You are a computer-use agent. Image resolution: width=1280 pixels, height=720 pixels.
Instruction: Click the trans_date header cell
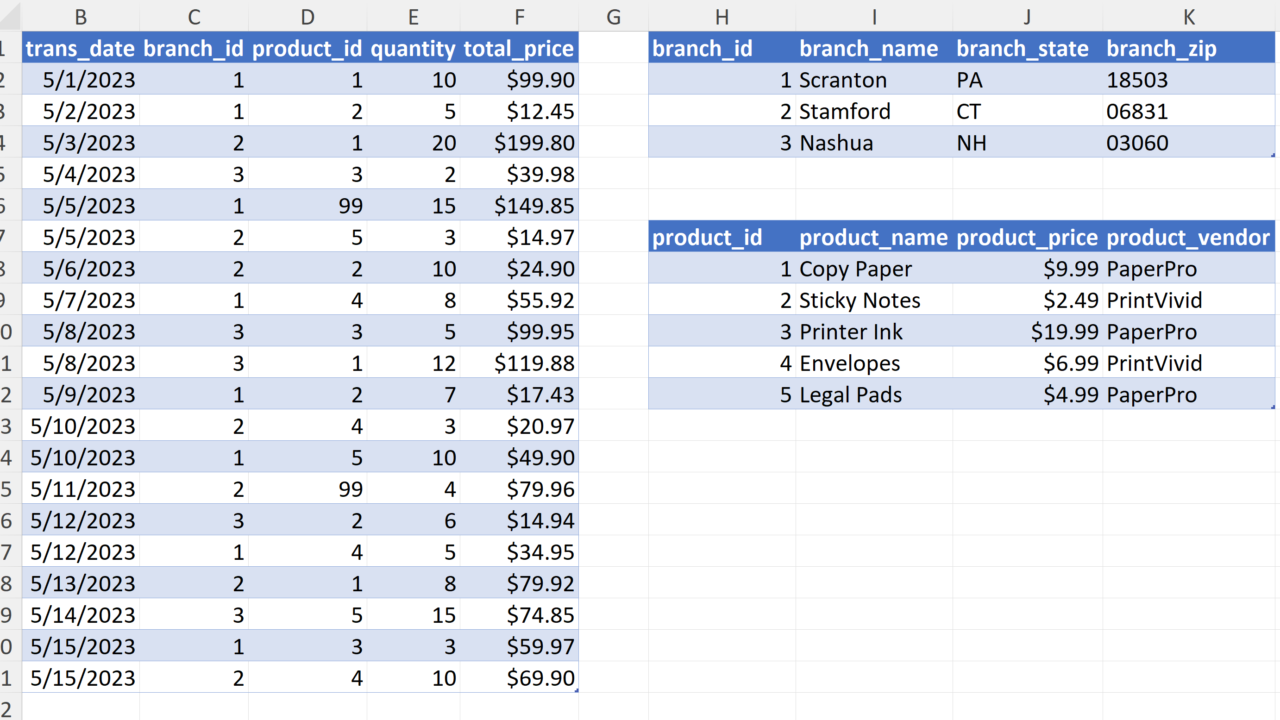coord(80,48)
